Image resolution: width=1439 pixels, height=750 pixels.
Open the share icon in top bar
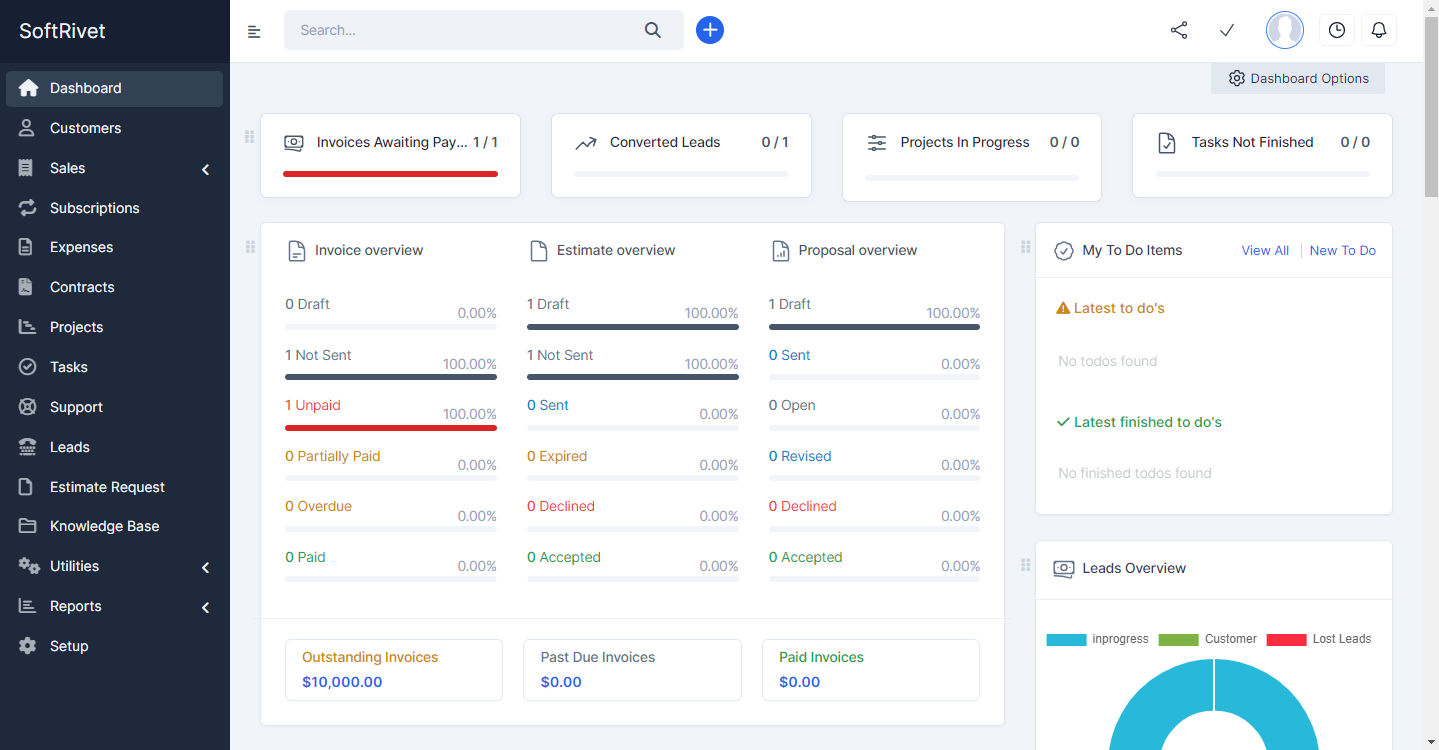tap(1179, 30)
